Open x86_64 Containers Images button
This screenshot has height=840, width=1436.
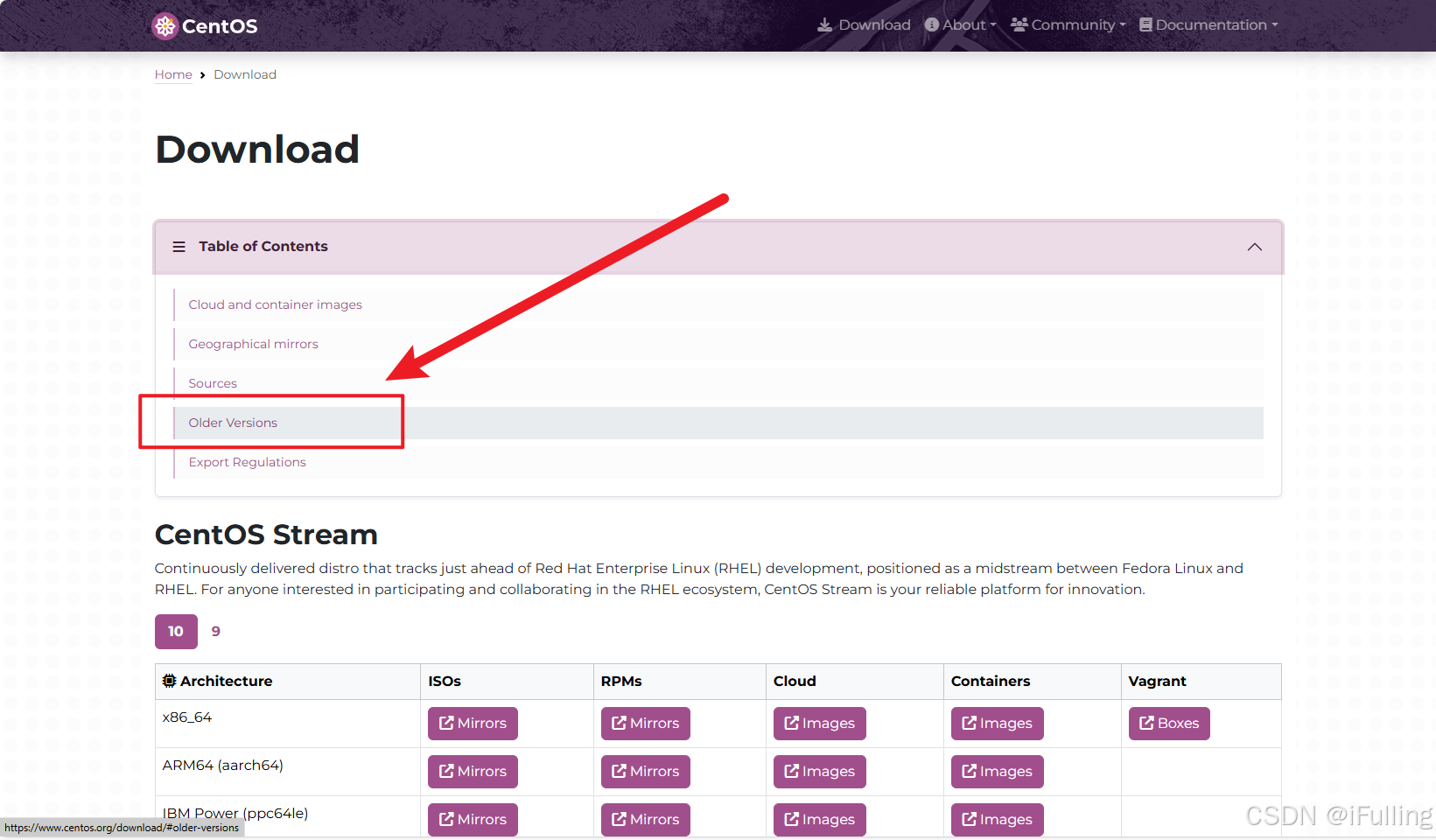998,724
